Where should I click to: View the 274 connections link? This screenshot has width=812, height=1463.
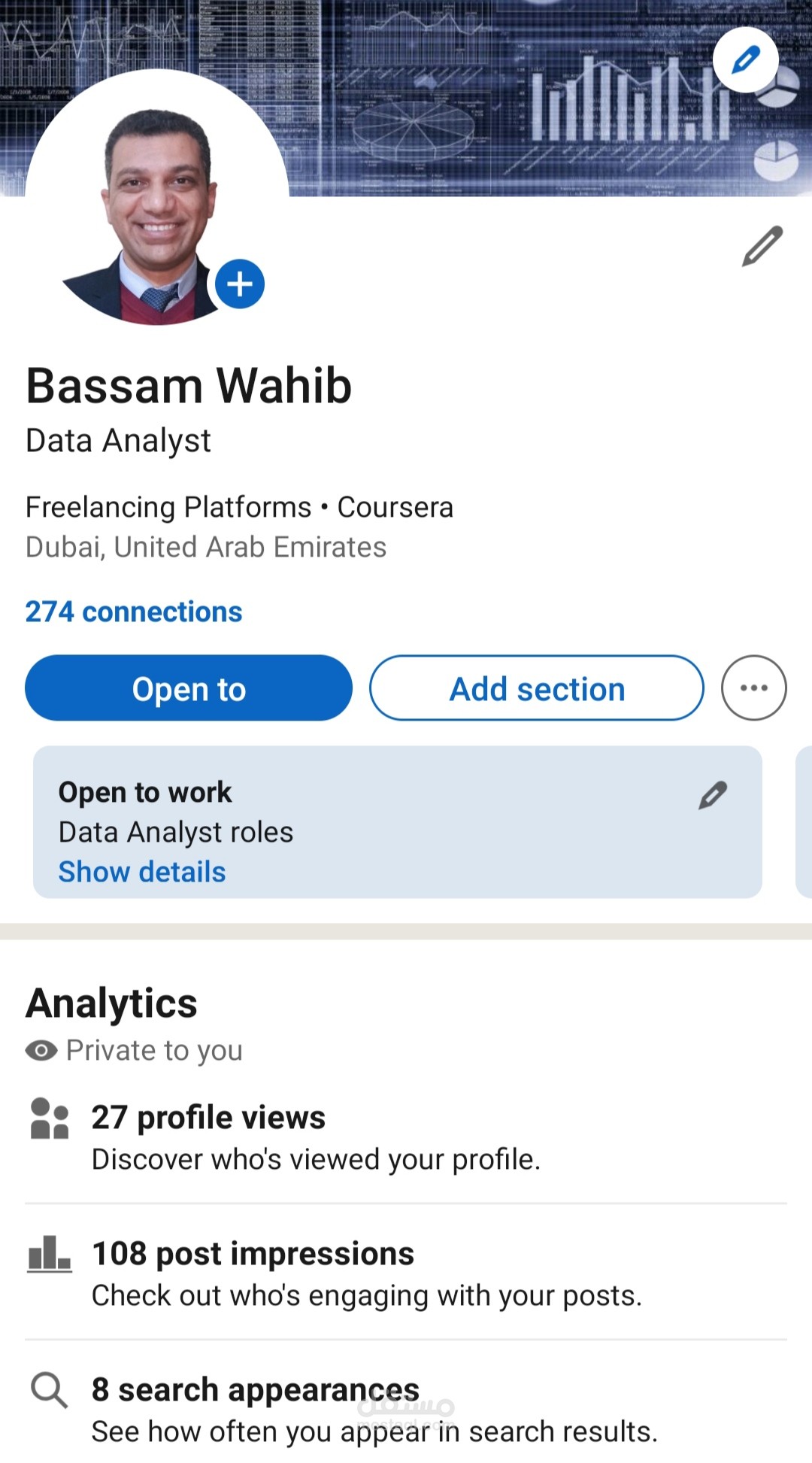click(134, 612)
